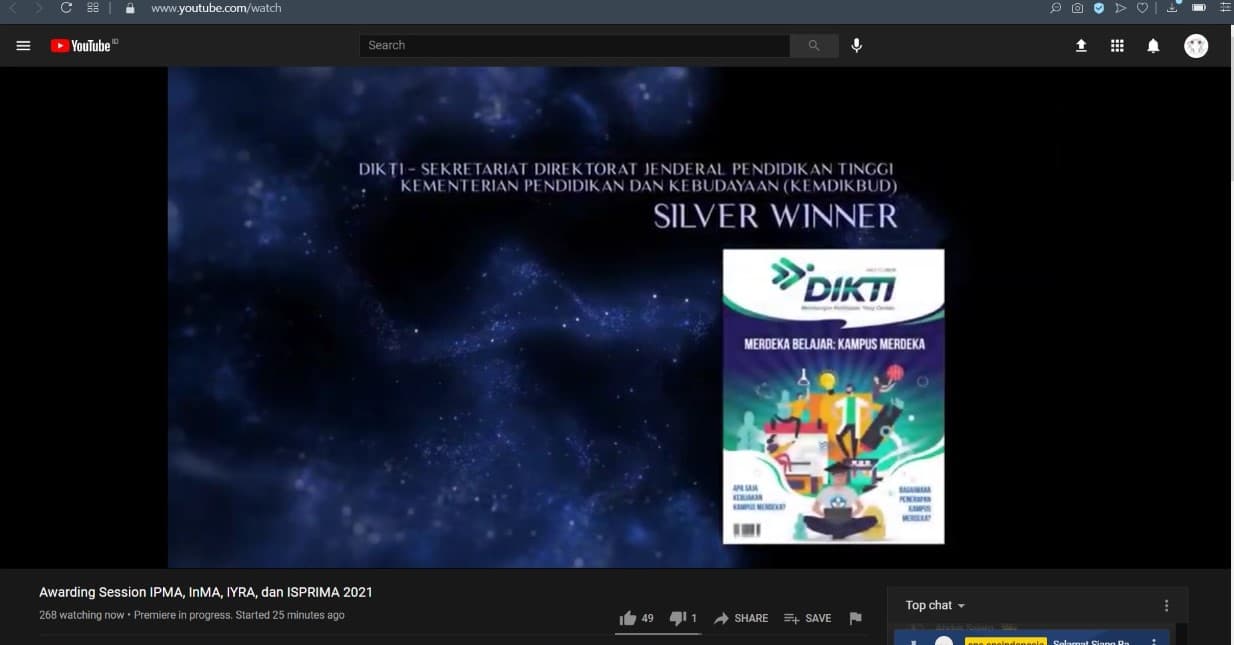Report the video using the flag icon

click(856, 618)
